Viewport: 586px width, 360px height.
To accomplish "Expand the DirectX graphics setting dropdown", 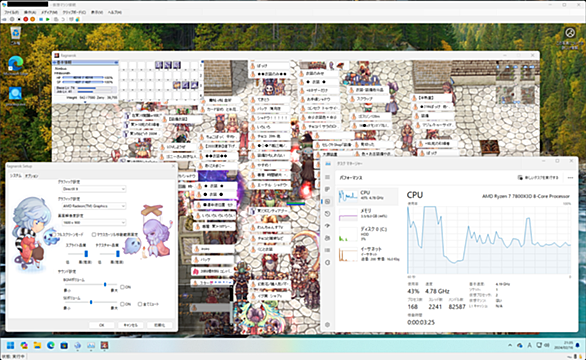I will click(94, 189).
